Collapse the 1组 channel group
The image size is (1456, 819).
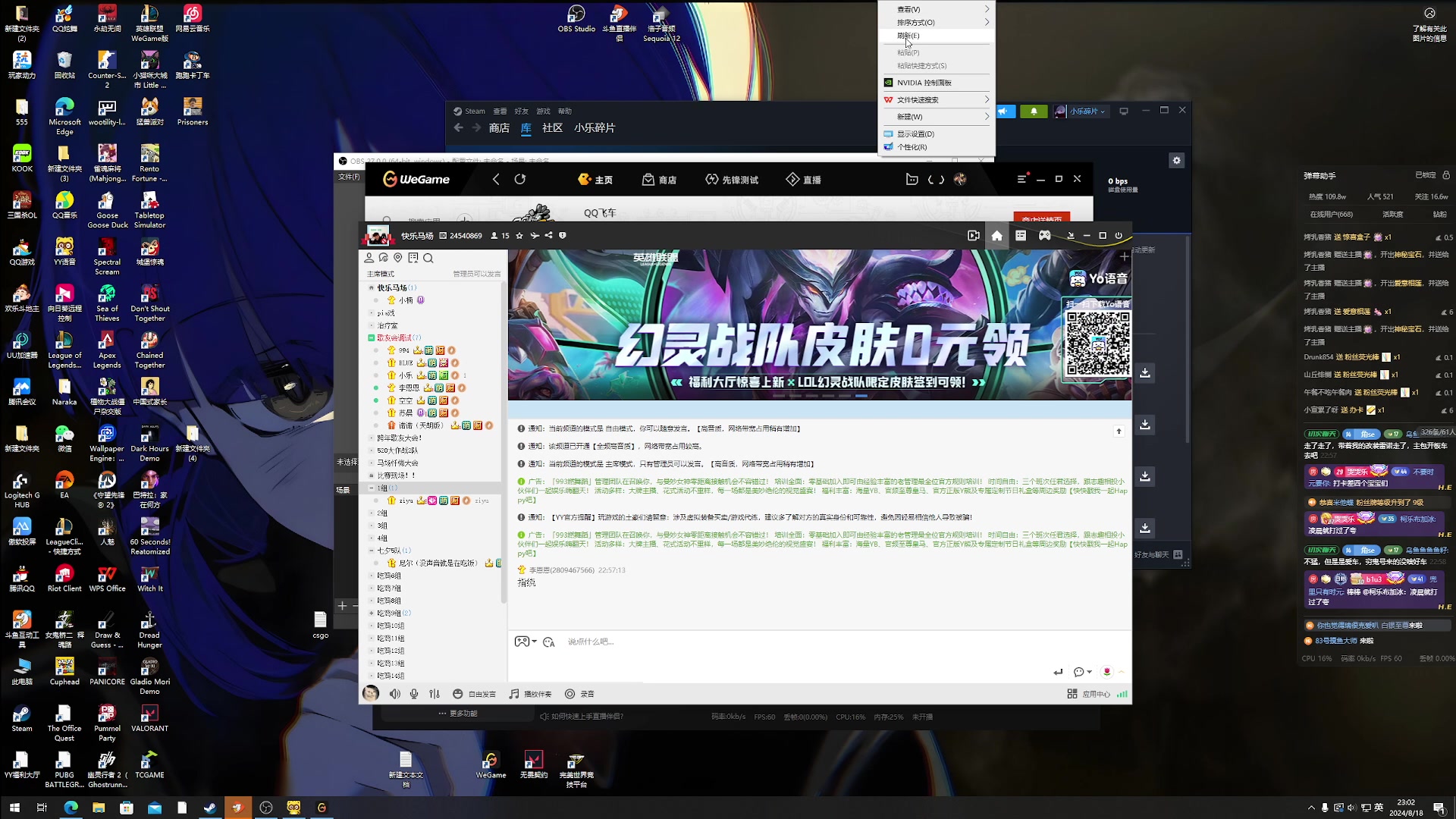pos(372,488)
